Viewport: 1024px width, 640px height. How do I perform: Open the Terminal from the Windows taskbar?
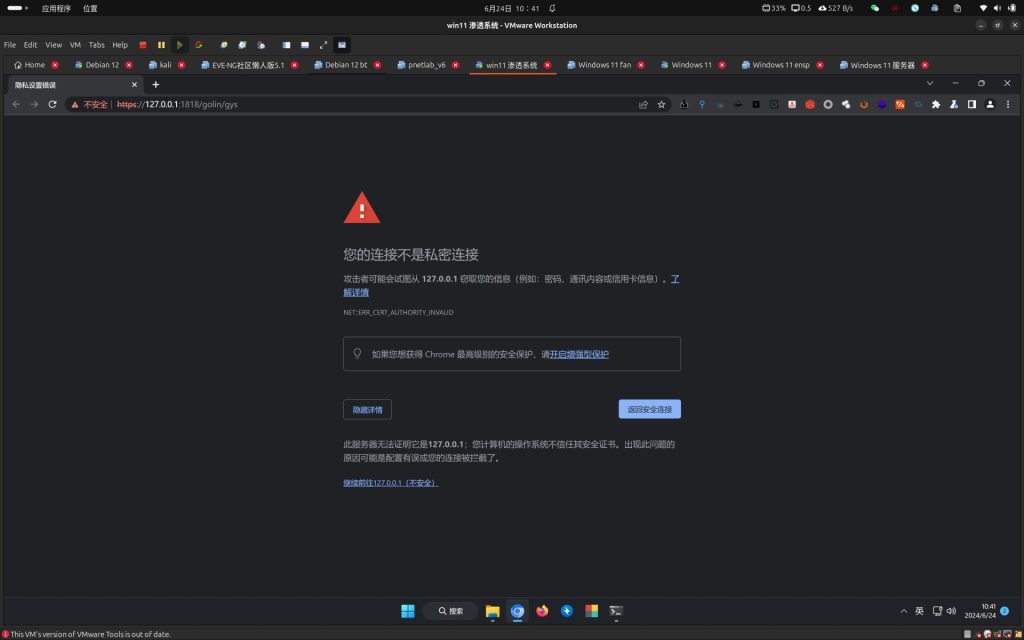[x=615, y=611]
